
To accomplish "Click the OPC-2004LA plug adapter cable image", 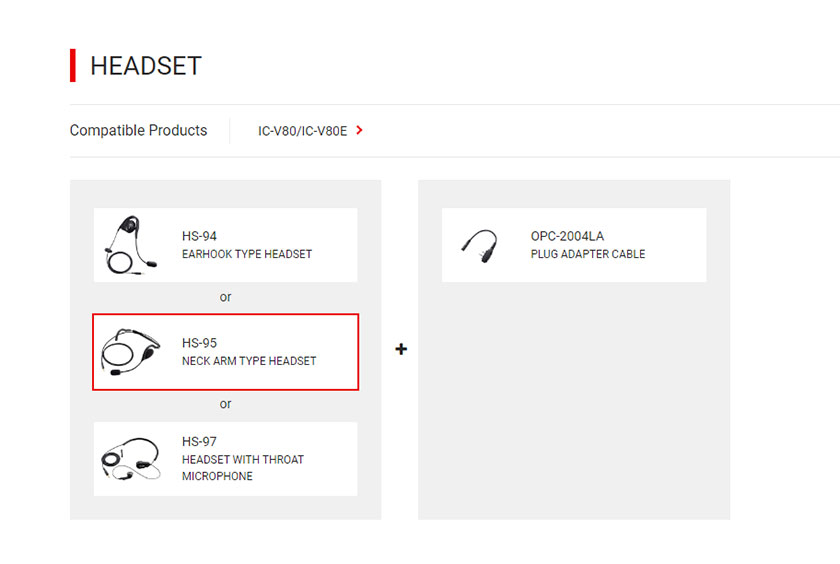I will pyautogui.click(x=480, y=246).
